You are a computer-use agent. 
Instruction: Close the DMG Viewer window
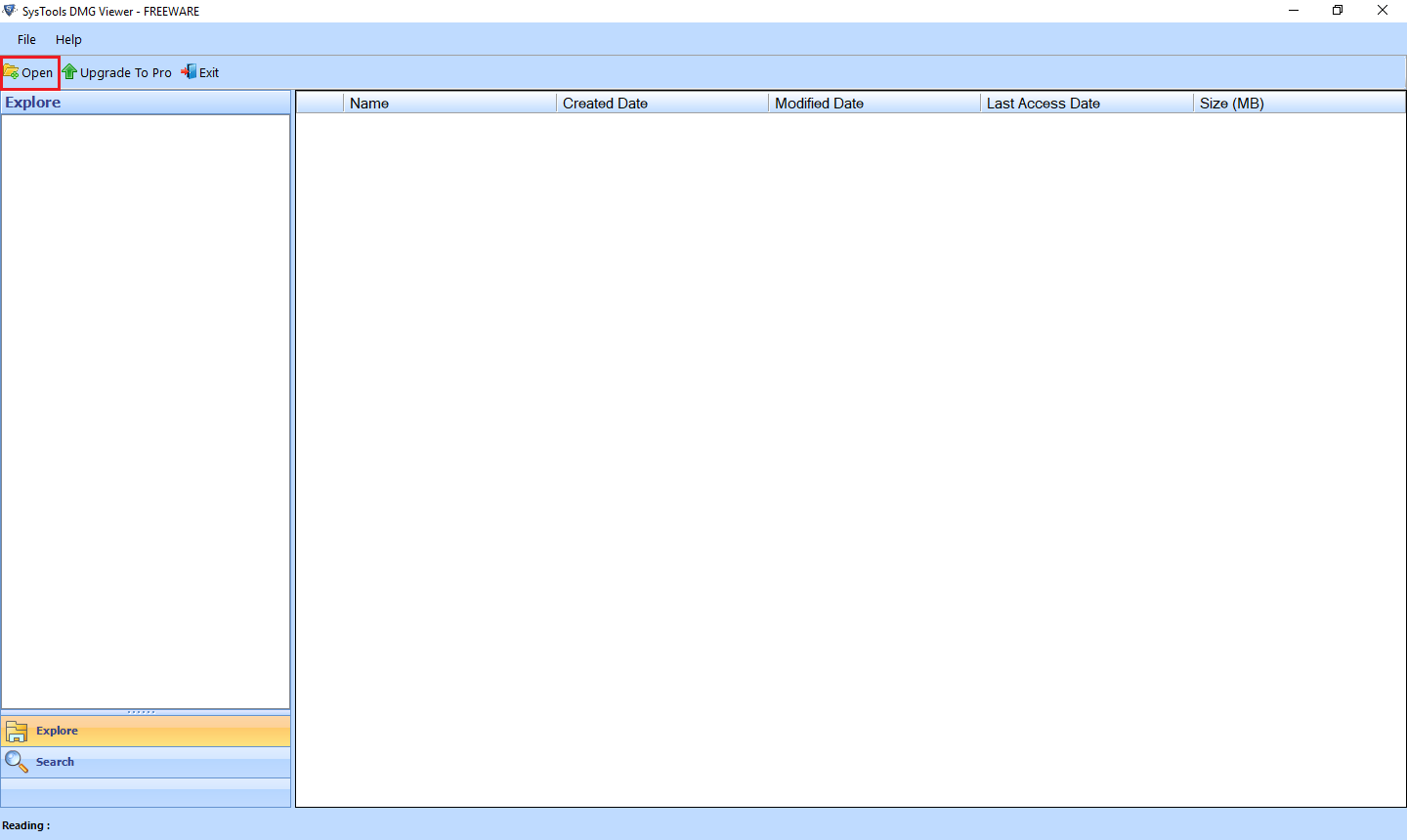click(x=1383, y=11)
